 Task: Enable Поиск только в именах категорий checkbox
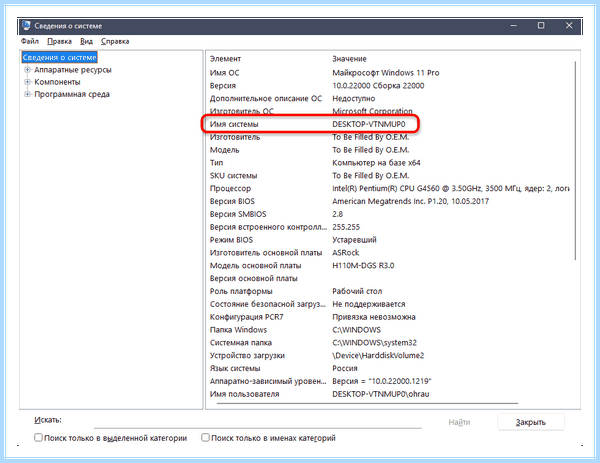pos(205,437)
